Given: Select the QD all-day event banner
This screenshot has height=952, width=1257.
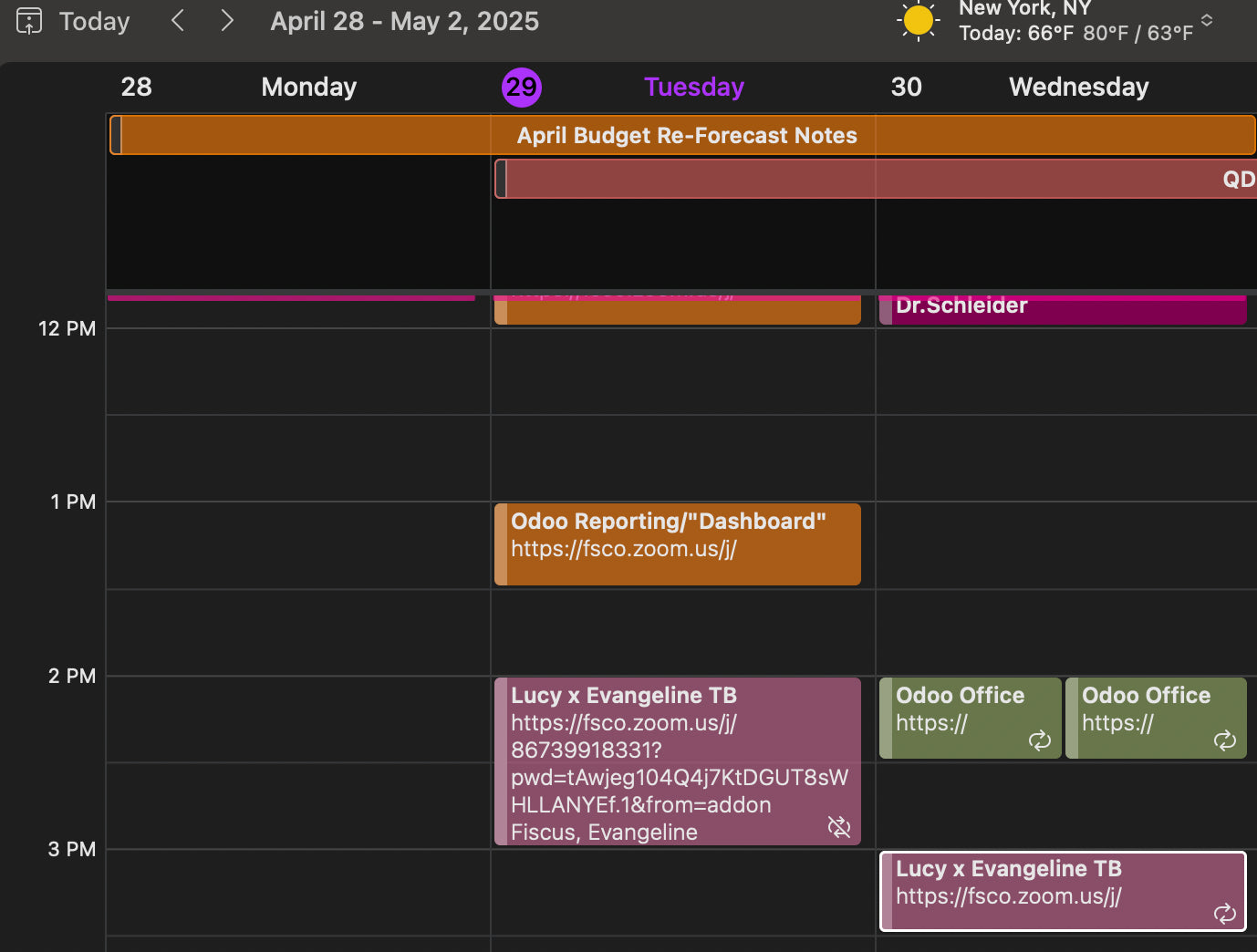Looking at the screenshot, I should pyautogui.click(x=876, y=179).
